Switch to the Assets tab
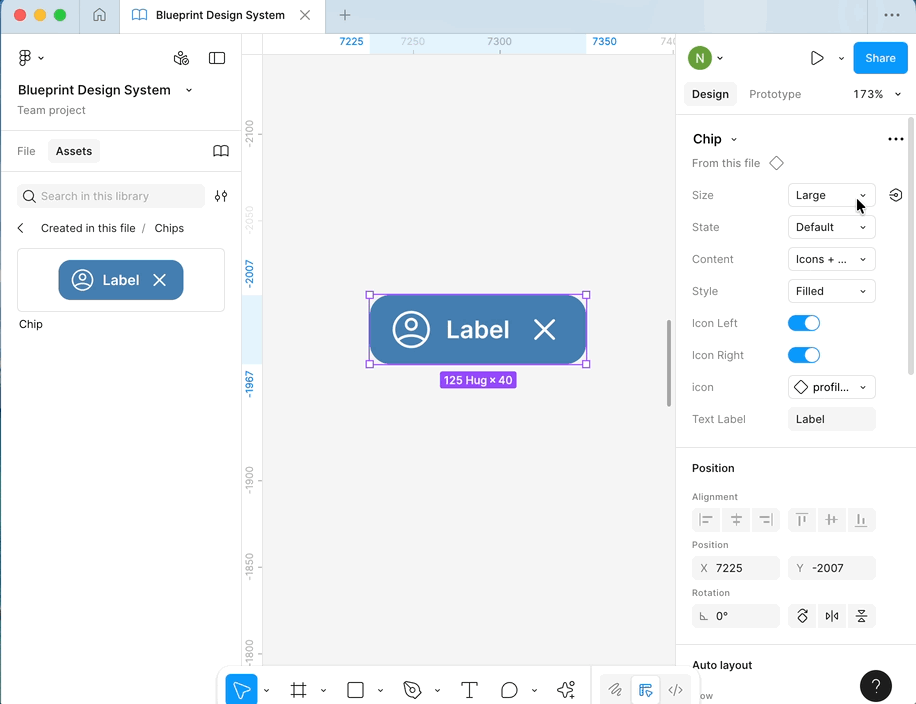 (74, 151)
